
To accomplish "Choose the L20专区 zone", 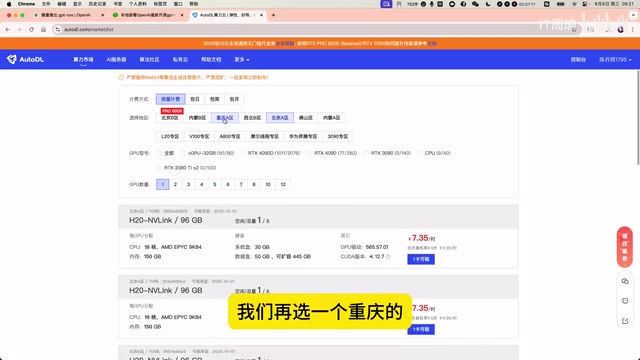I will click(170, 136).
